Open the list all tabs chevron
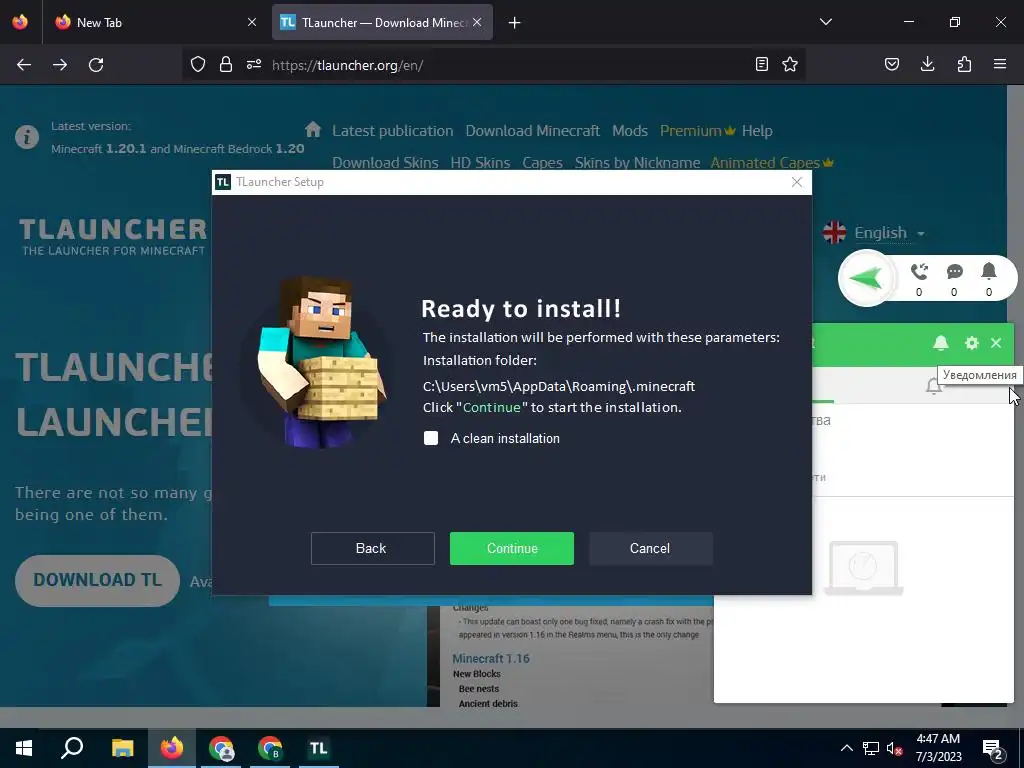This screenshot has height=768, width=1024. click(825, 22)
